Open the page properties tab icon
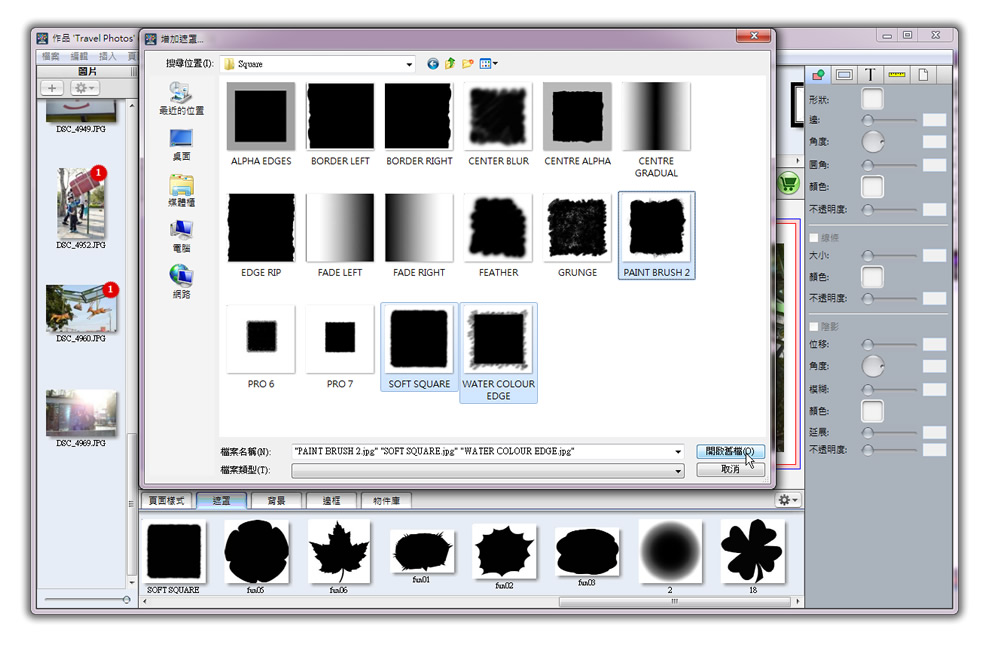This screenshot has height=645, width=992. (924, 75)
